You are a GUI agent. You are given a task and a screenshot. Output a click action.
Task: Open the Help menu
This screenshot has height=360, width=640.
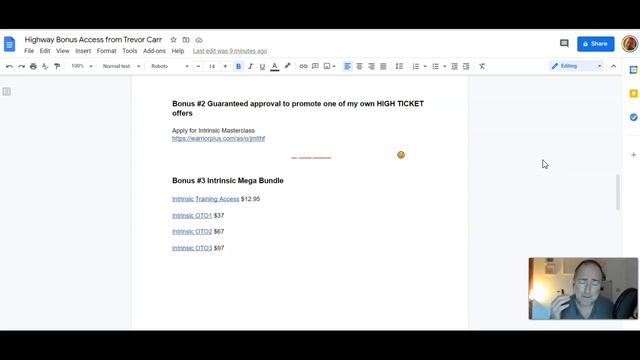click(178, 51)
